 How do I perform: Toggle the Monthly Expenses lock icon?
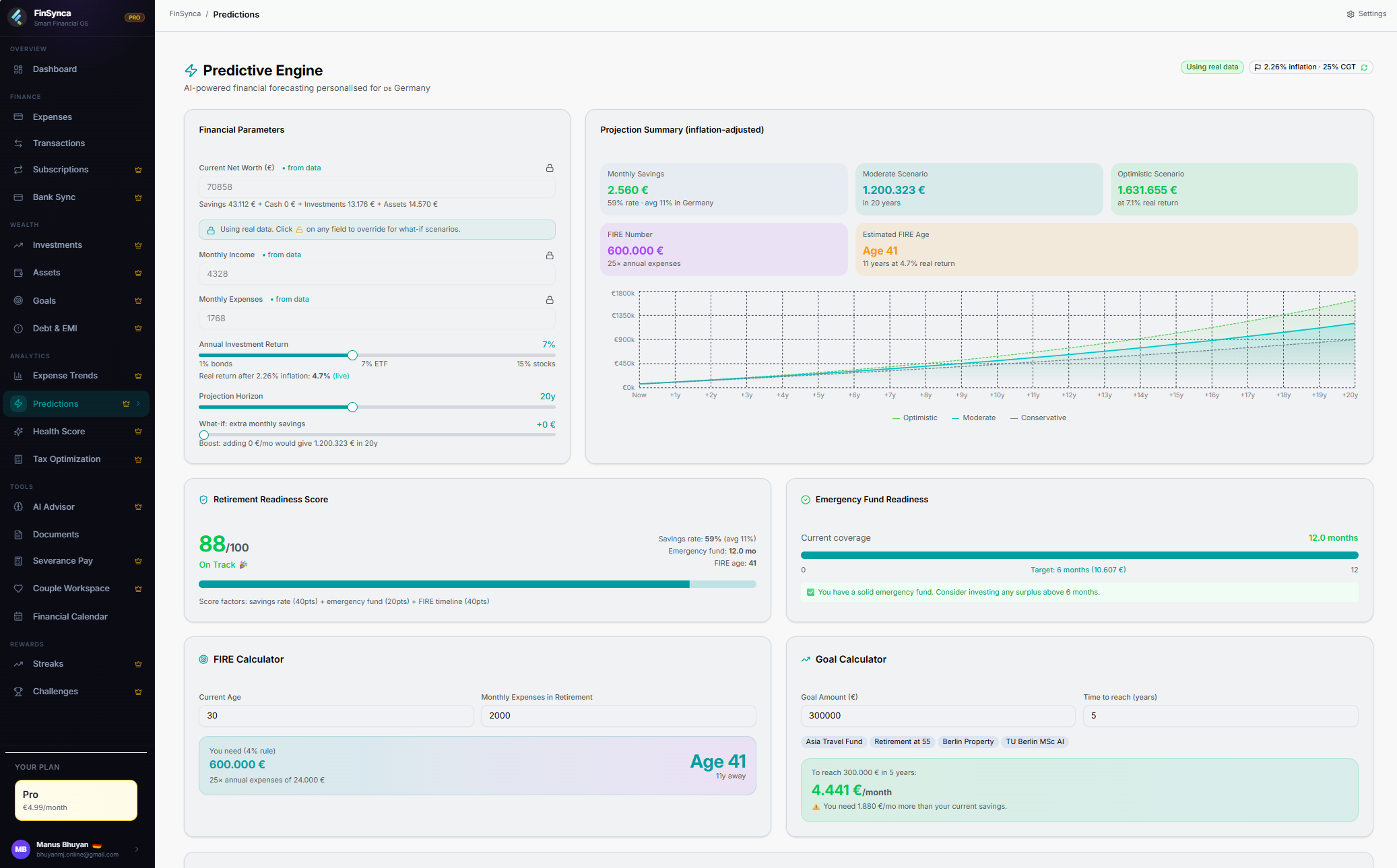550,300
